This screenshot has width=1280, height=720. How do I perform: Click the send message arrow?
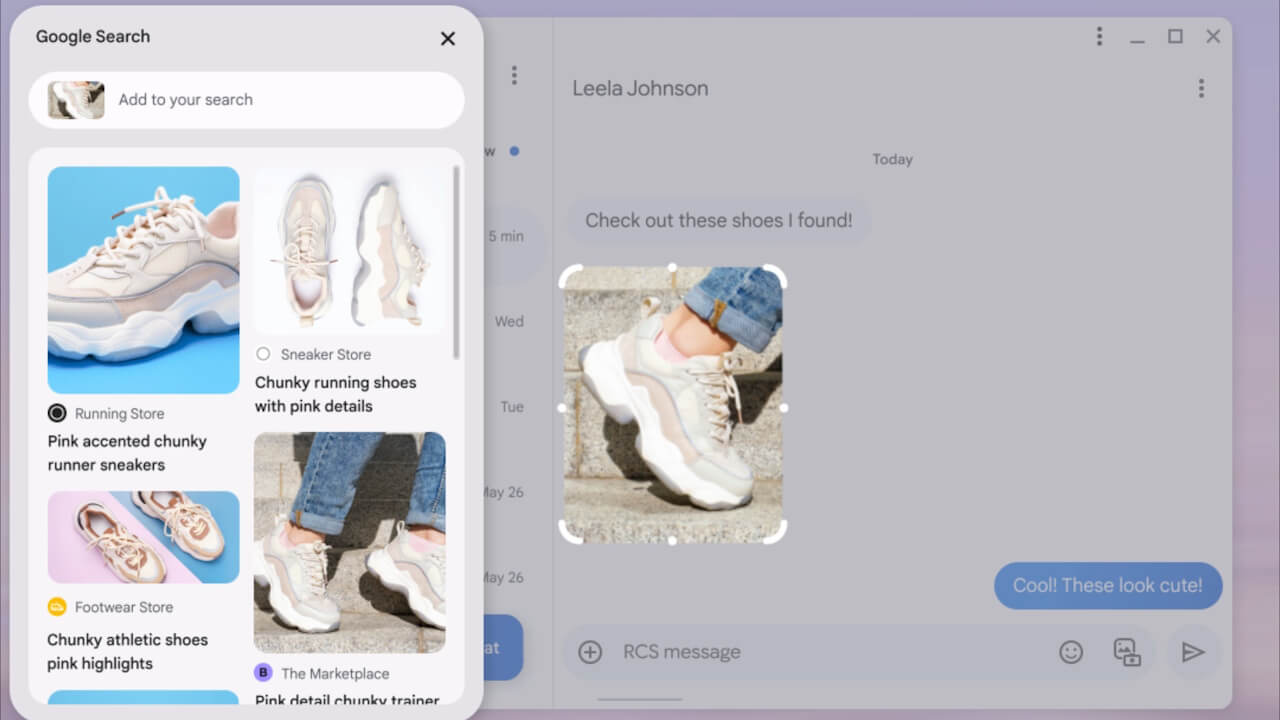tap(1193, 652)
